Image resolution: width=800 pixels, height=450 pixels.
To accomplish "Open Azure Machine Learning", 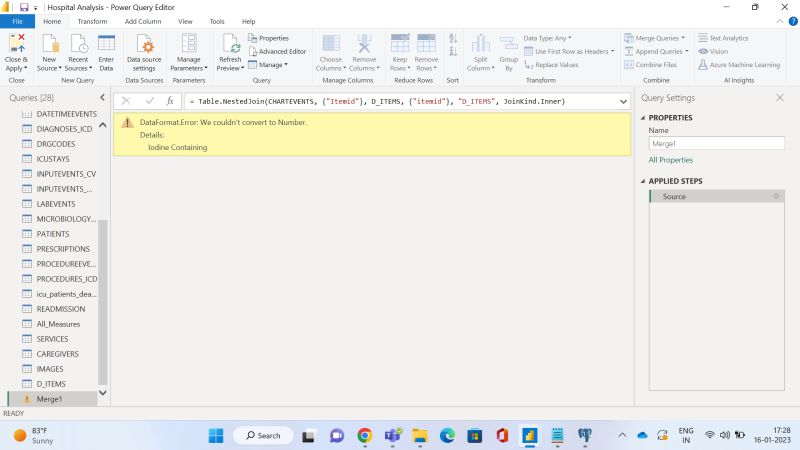I will point(739,65).
